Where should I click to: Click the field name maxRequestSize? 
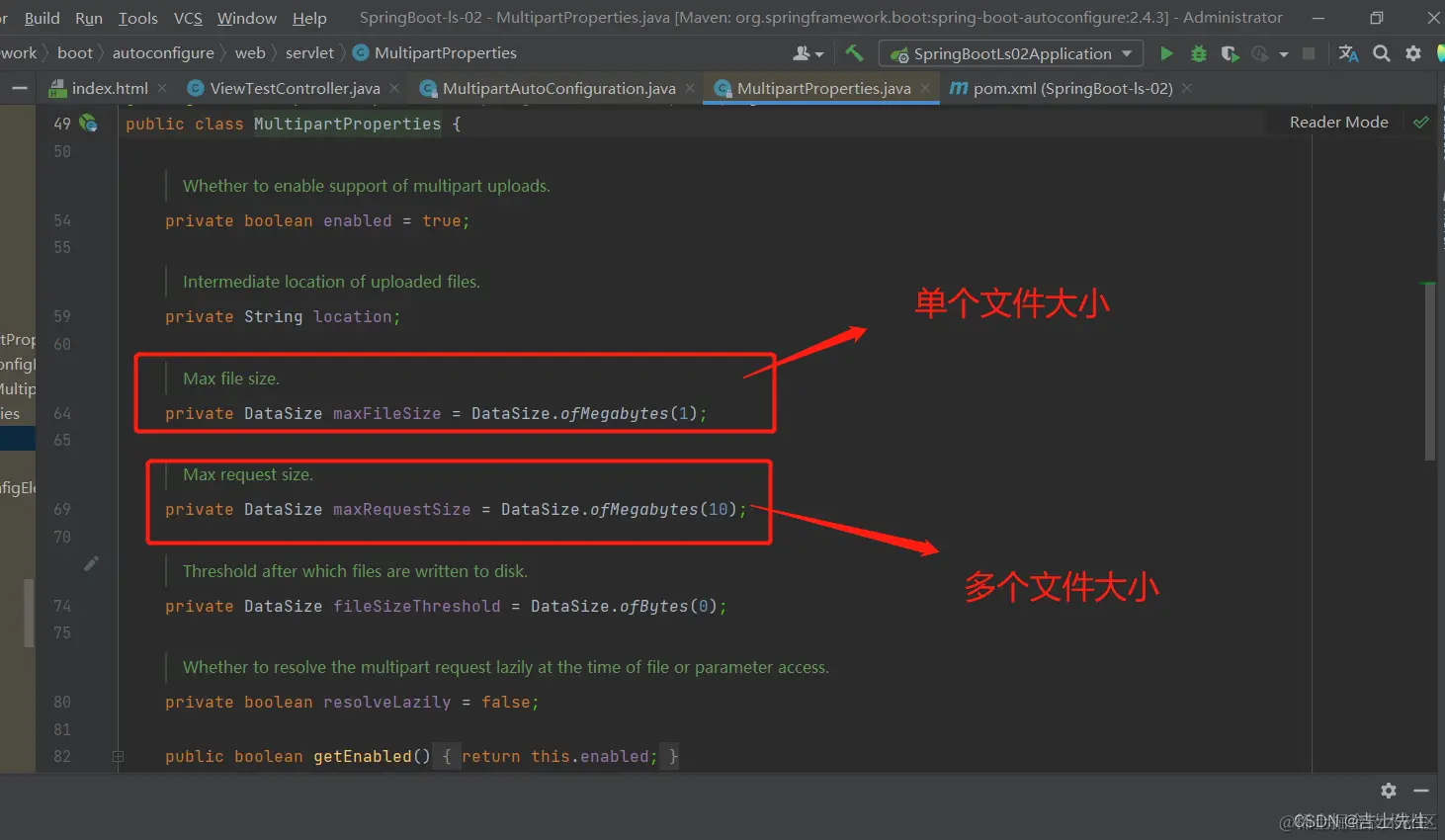click(x=401, y=509)
